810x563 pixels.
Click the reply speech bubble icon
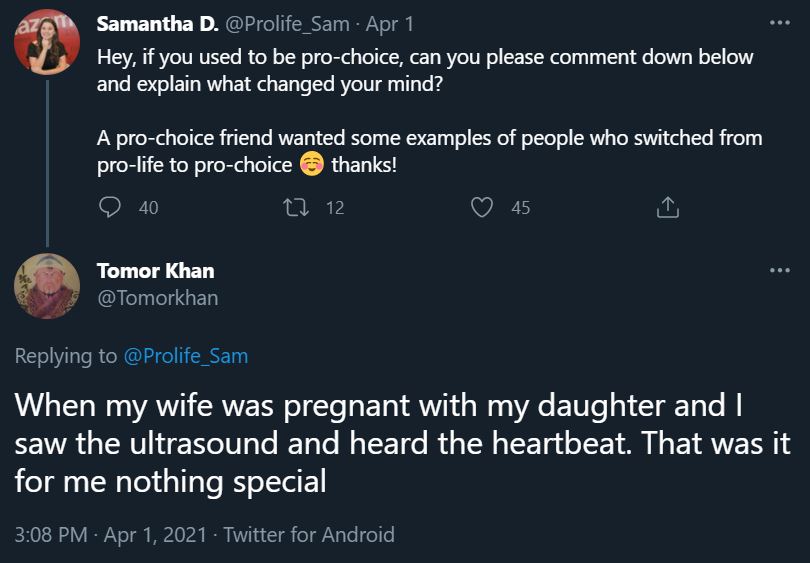tap(112, 207)
